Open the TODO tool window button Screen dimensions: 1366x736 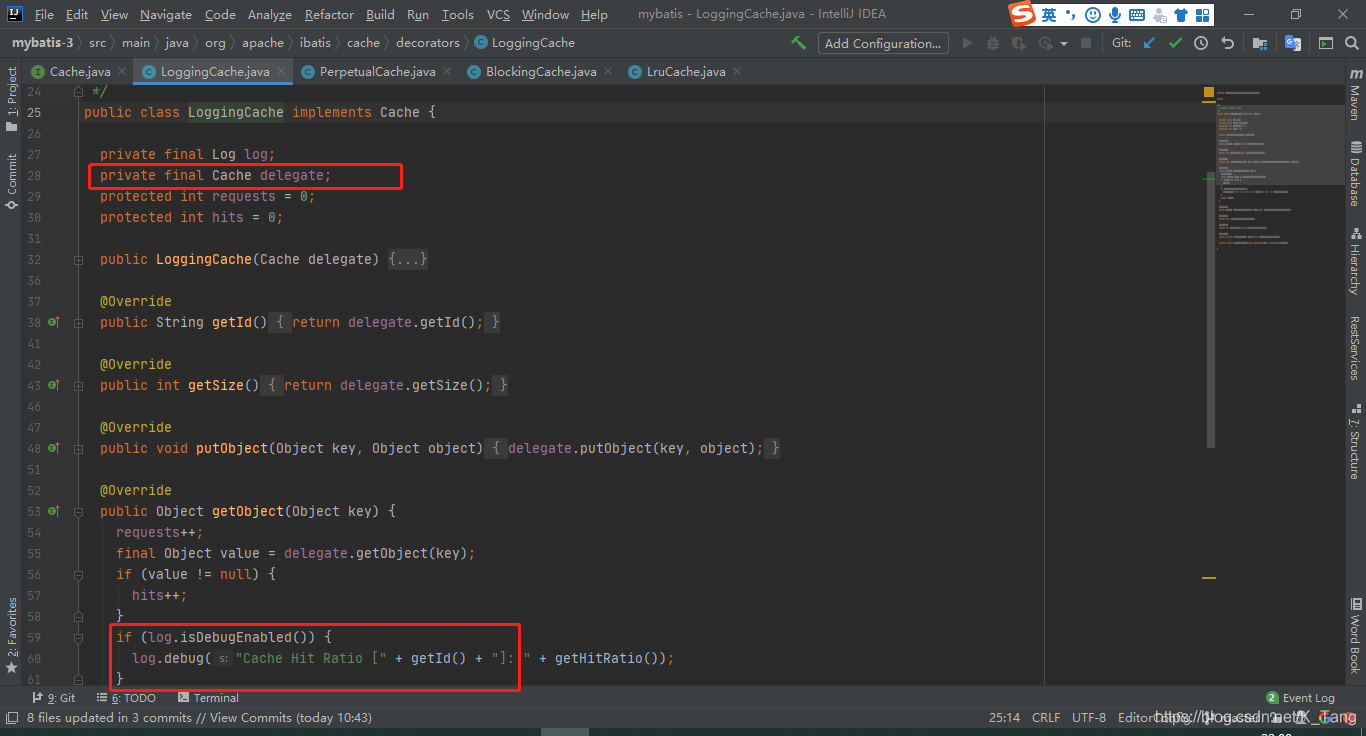click(127, 697)
